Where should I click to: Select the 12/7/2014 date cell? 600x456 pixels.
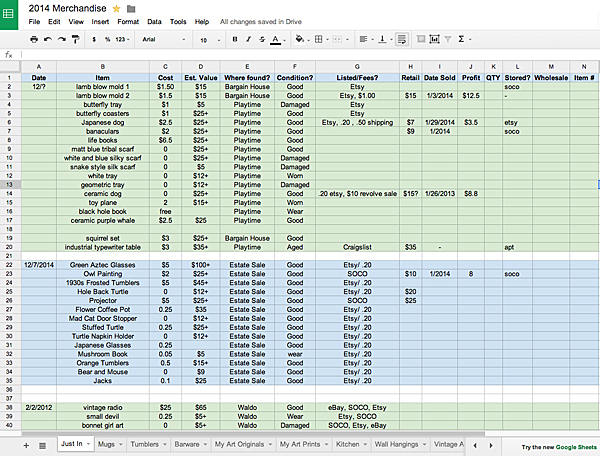pos(39,265)
